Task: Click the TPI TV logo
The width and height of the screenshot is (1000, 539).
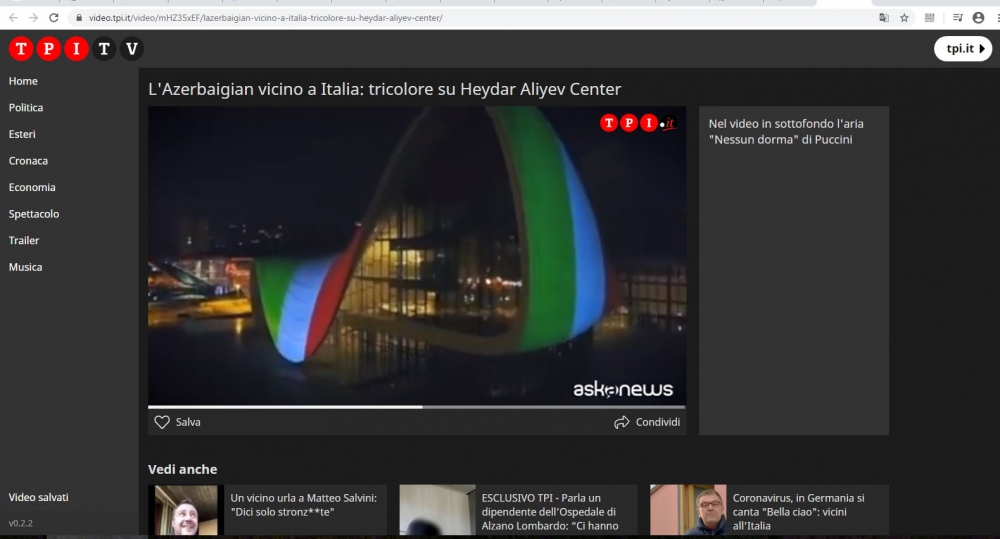Action: [x=77, y=48]
